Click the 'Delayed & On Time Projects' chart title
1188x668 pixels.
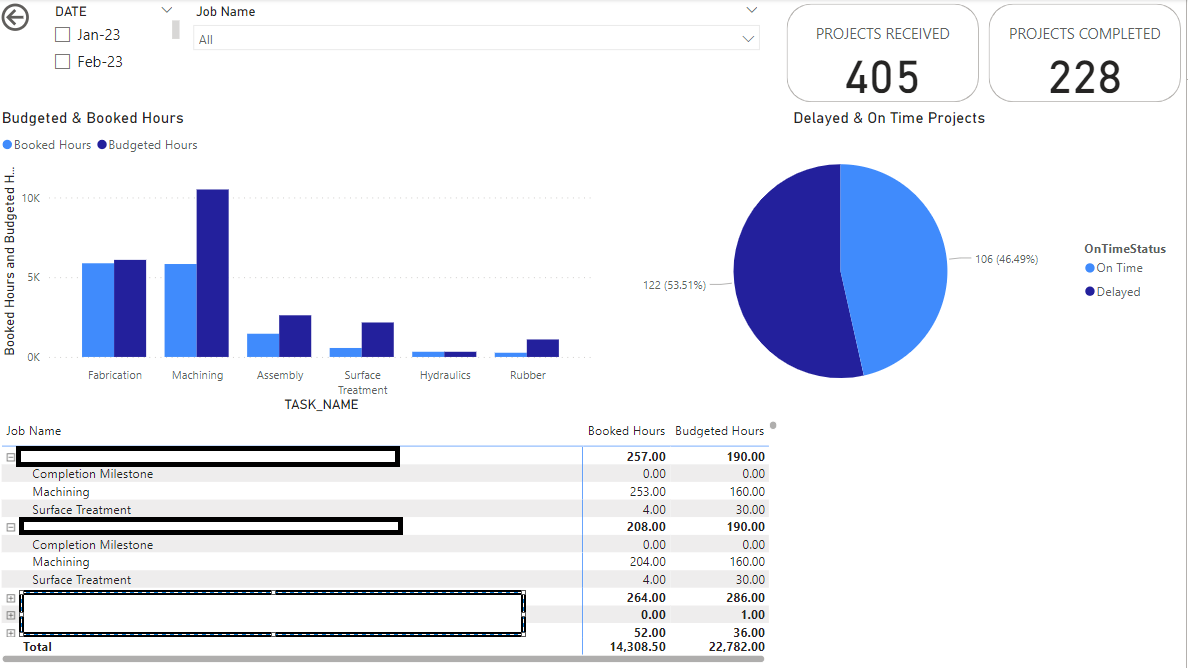pos(889,118)
